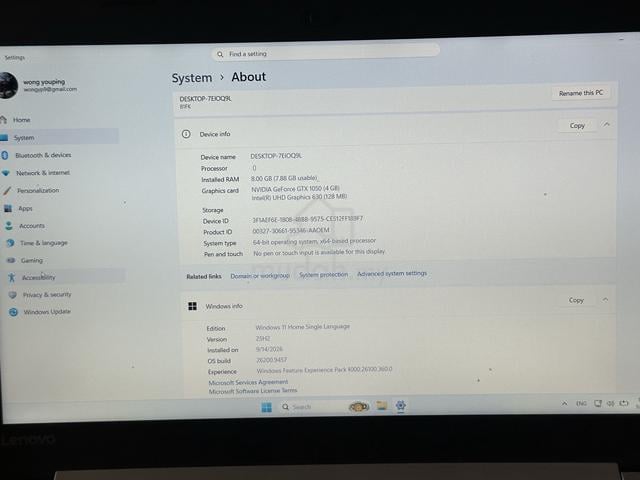640x480 pixels.
Task: Open the Windows Start button
Action: [267, 407]
